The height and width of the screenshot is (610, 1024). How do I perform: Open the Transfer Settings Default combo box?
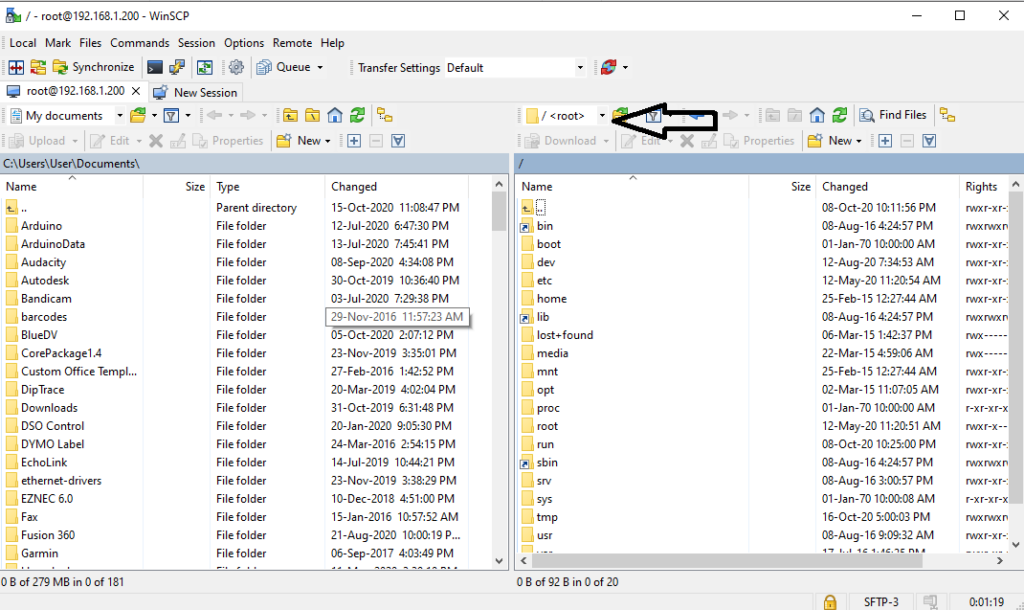pyautogui.click(x=515, y=67)
